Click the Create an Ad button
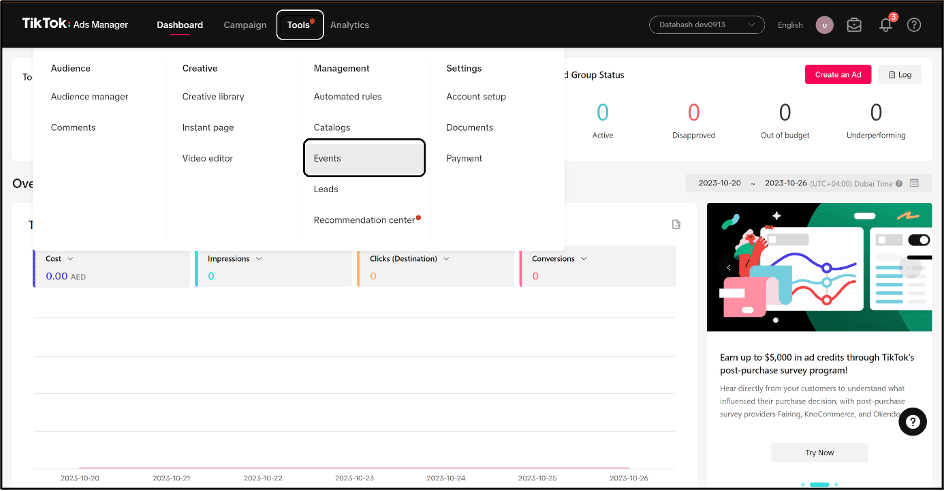This screenshot has height=491, width=945. [838, 75]
